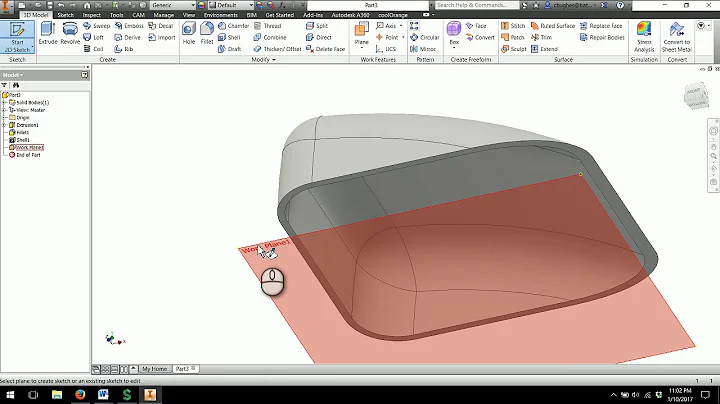Select the Fillet tool
Image resolution: width=720 pixels, height=404 pixels.
tap(207, 34)
